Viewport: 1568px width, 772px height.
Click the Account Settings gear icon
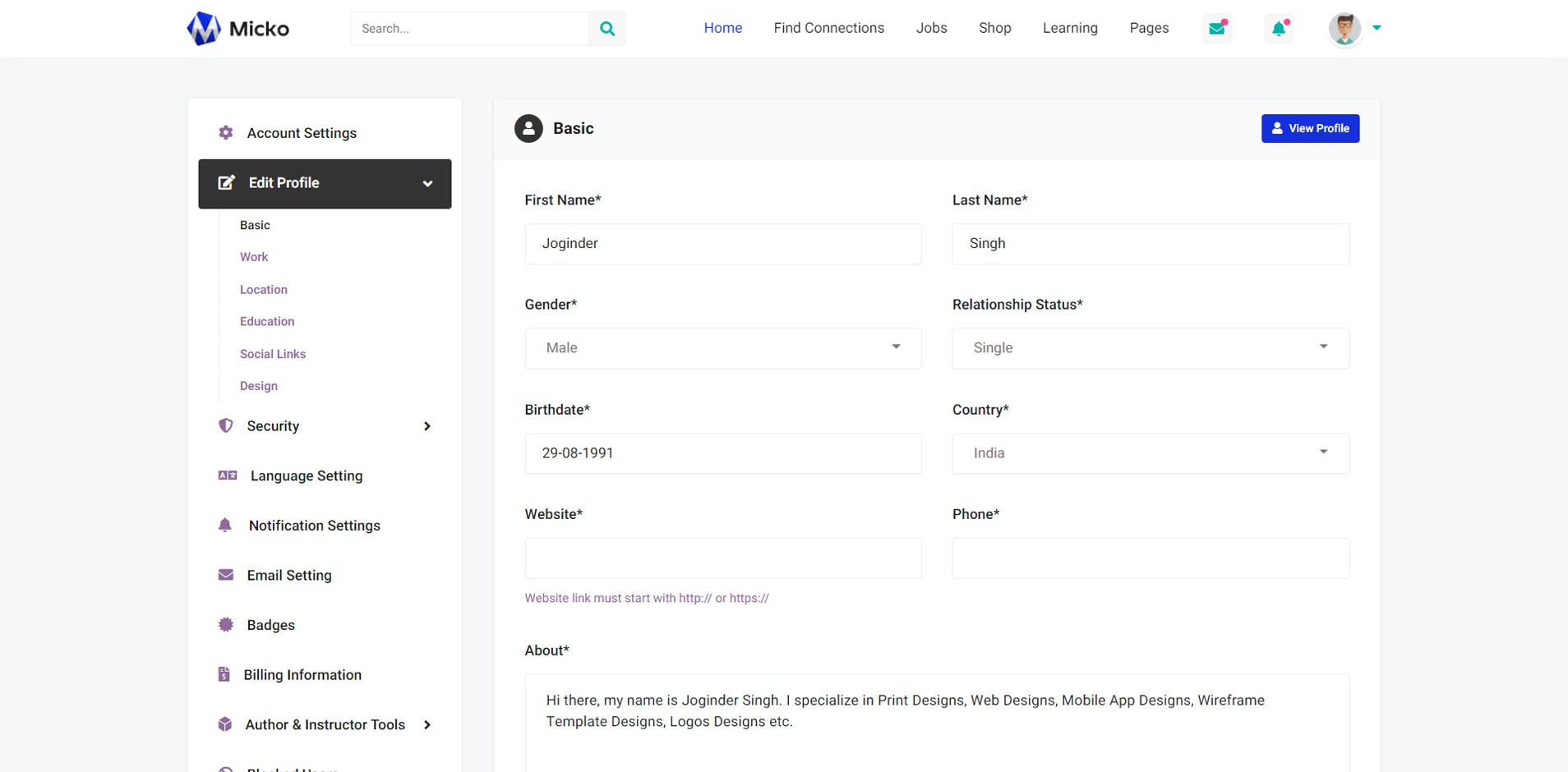(226, 133)
